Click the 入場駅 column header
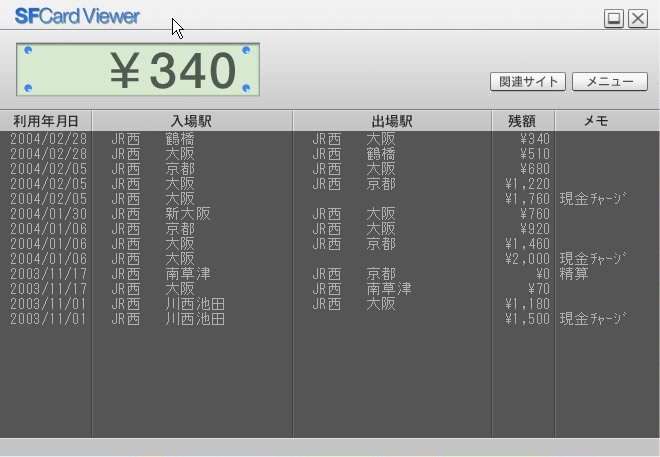Image resolution: width=660 pixels, height=457 pixels. [x=191, y=121]
